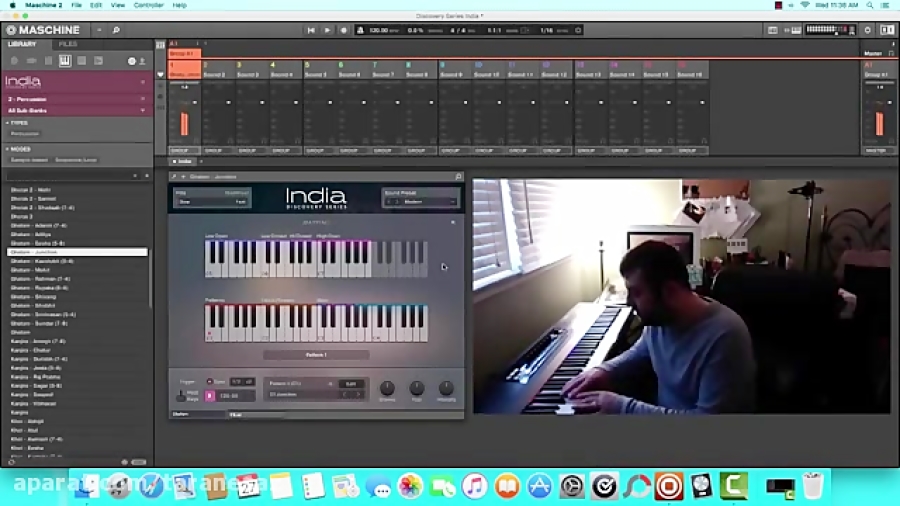The height and width of the screenshot is (506, 900).
Task: Click the info icon at the browser bottom left
Action: point(11,462)
